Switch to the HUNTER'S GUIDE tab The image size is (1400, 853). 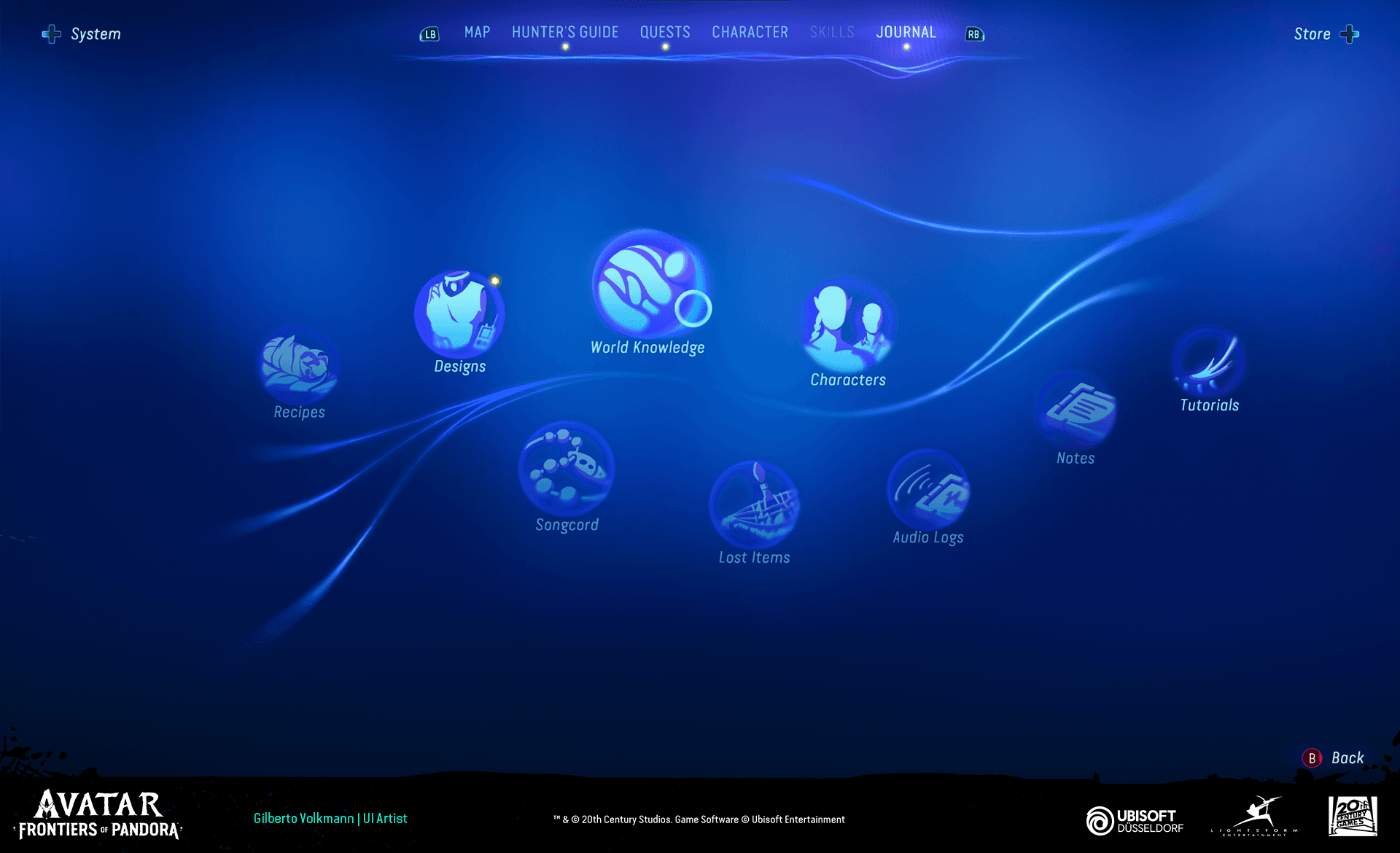pyautogui.click(x=565, y=32)
